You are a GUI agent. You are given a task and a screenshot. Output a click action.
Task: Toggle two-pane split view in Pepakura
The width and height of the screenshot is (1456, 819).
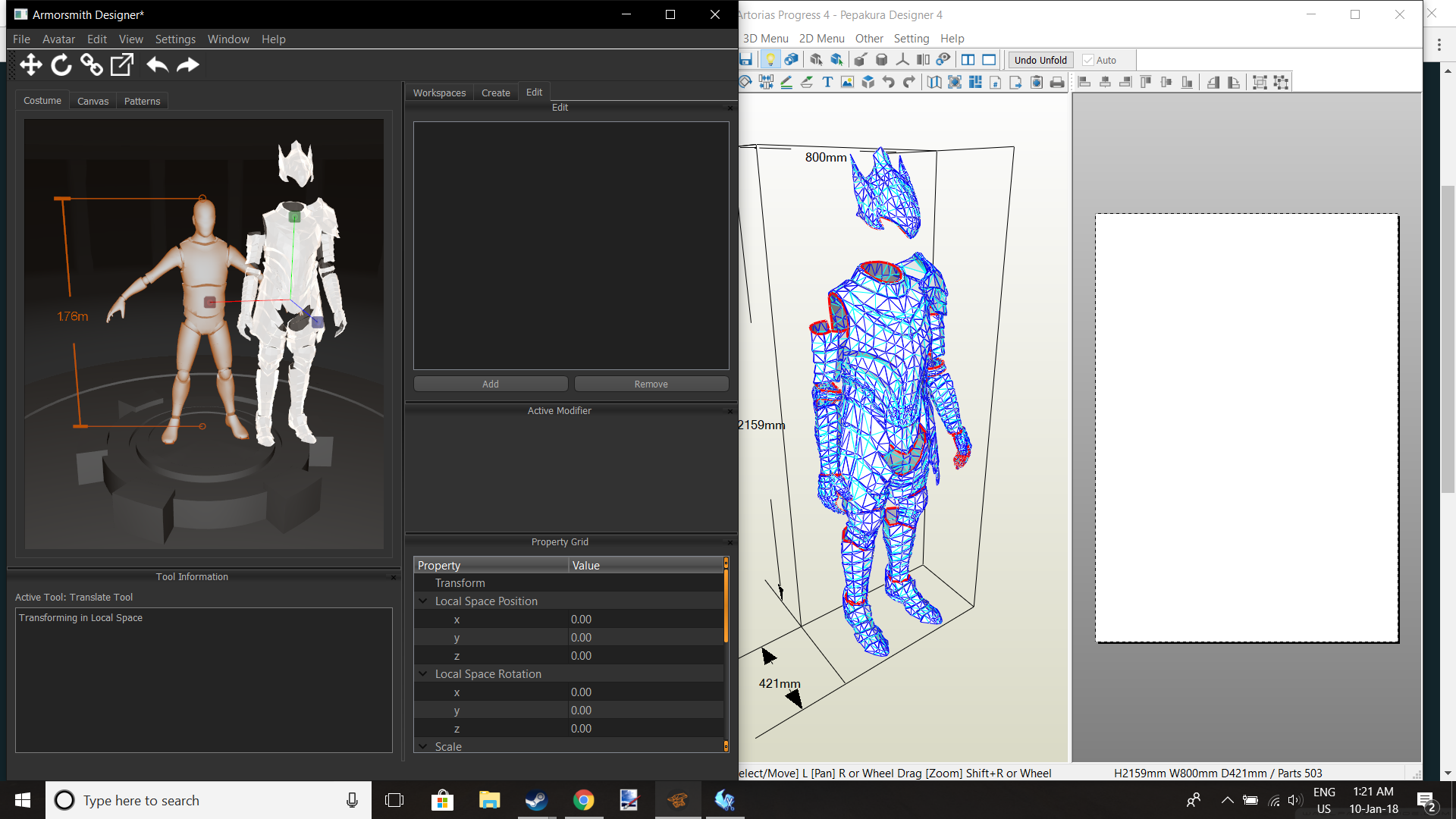click(x=968, y=60)
